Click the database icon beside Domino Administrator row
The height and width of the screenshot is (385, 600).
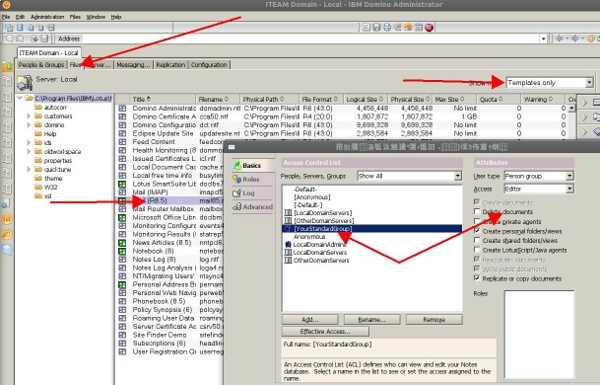pos(122,108)
